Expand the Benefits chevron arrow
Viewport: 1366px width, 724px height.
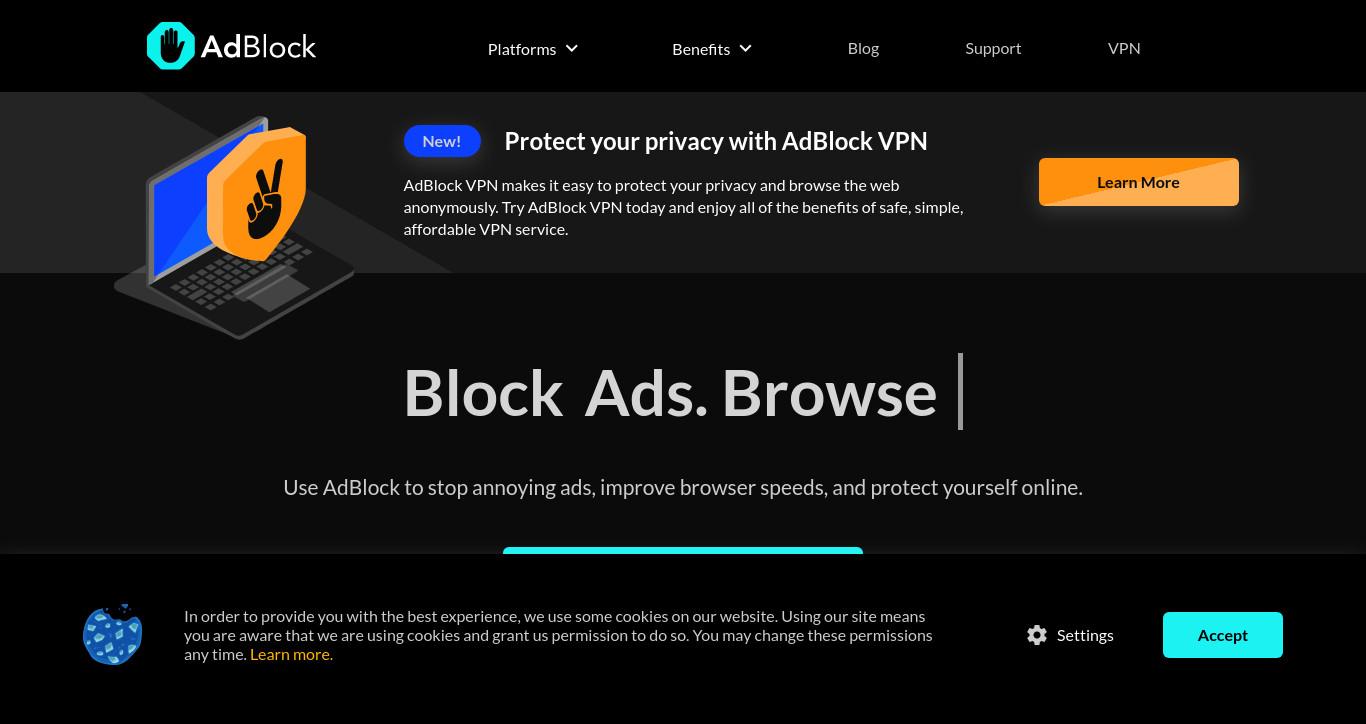pyautogui.click(x=746, y=48)
